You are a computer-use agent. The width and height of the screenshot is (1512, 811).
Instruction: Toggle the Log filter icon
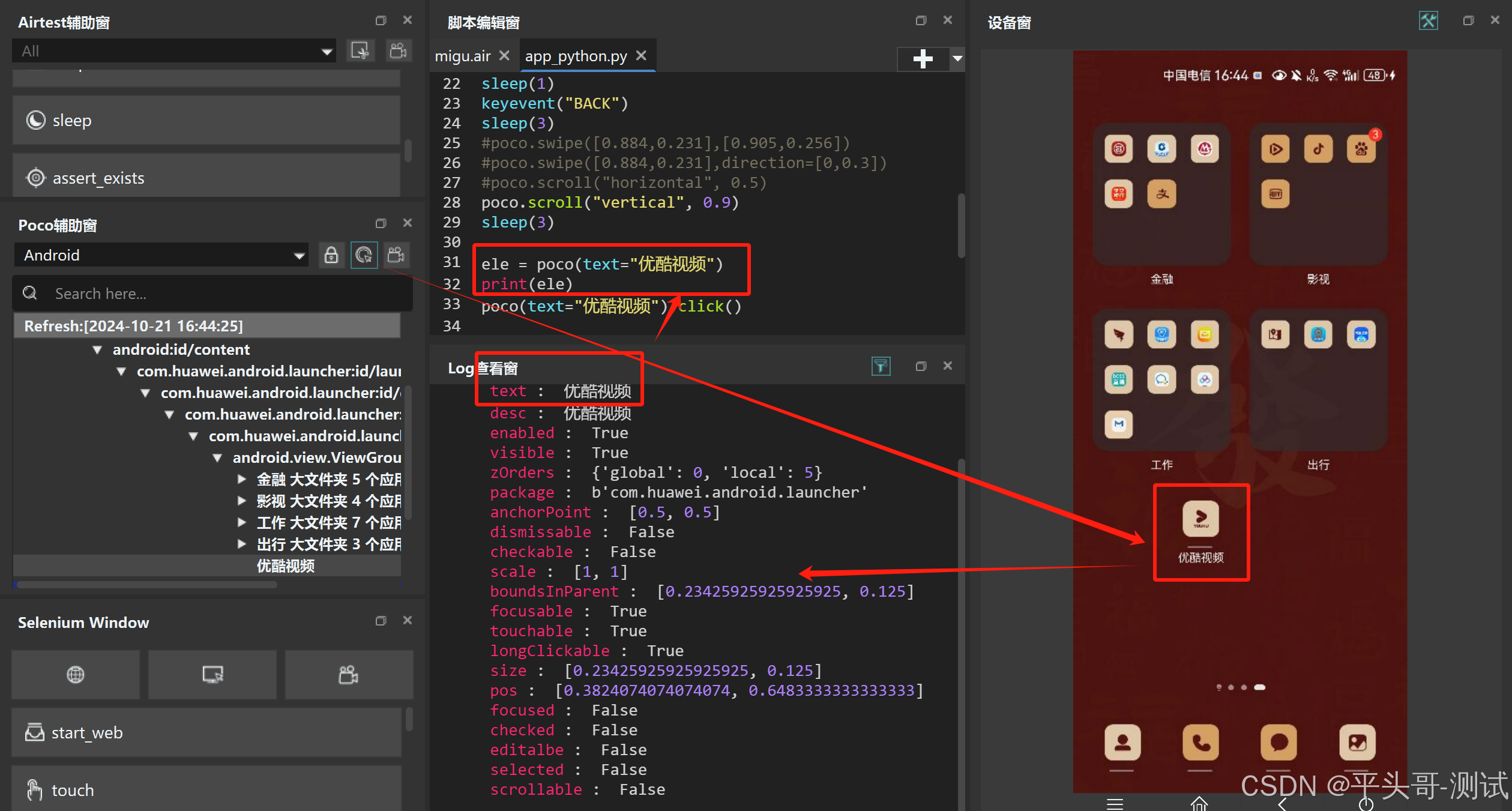coord(881,366)
